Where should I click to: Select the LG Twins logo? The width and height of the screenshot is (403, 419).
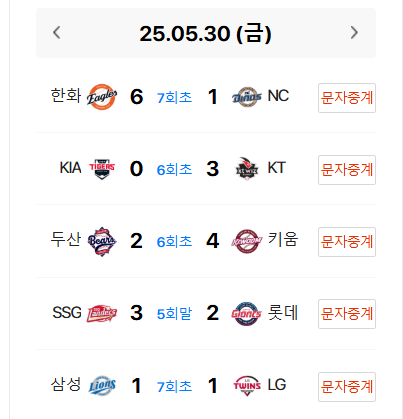coord(247,386)
